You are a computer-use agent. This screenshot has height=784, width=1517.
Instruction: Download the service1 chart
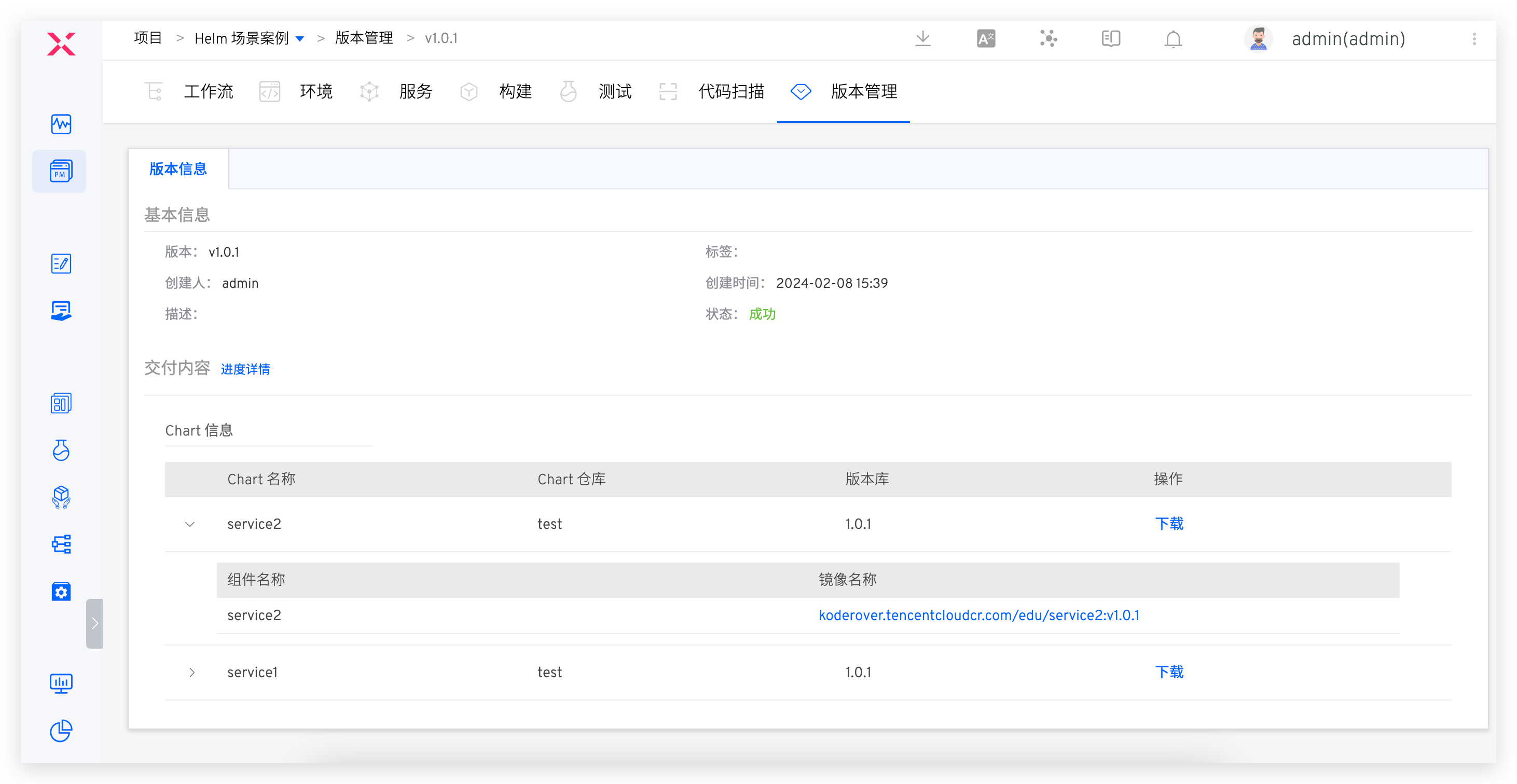point(1169,672)
